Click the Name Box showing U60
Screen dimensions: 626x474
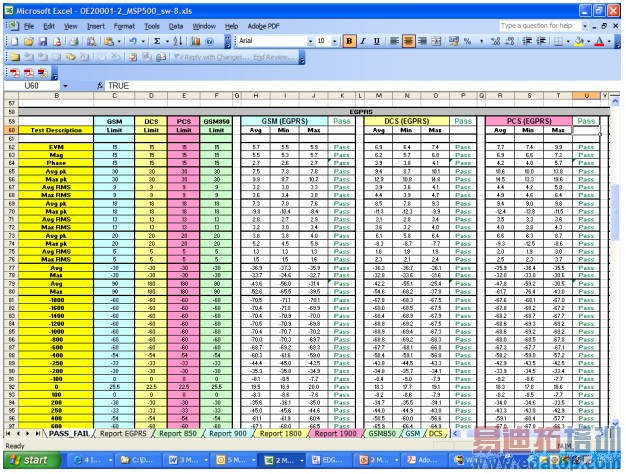[32, 86]
